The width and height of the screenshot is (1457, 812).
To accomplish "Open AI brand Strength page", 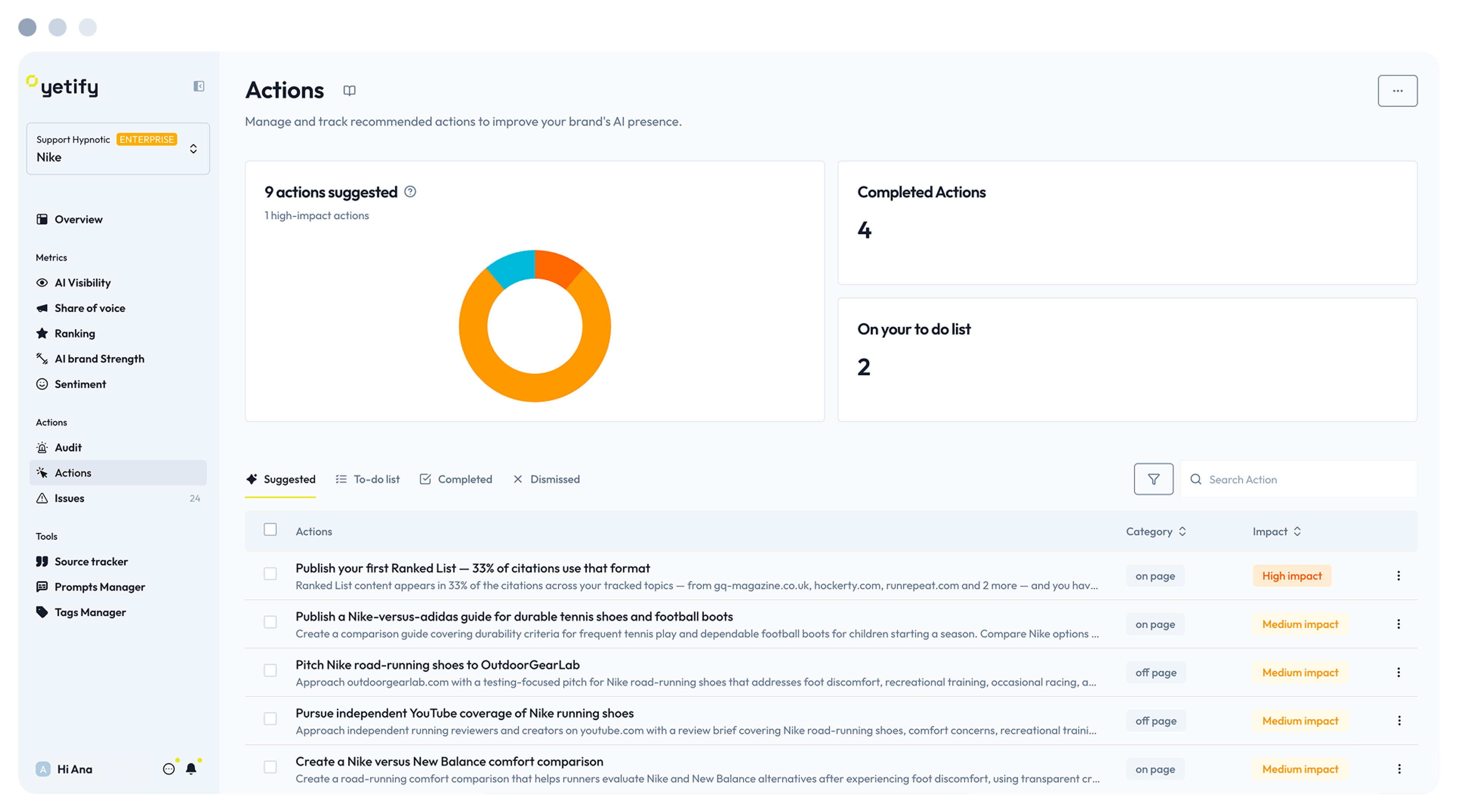I will tap(118, 358).
